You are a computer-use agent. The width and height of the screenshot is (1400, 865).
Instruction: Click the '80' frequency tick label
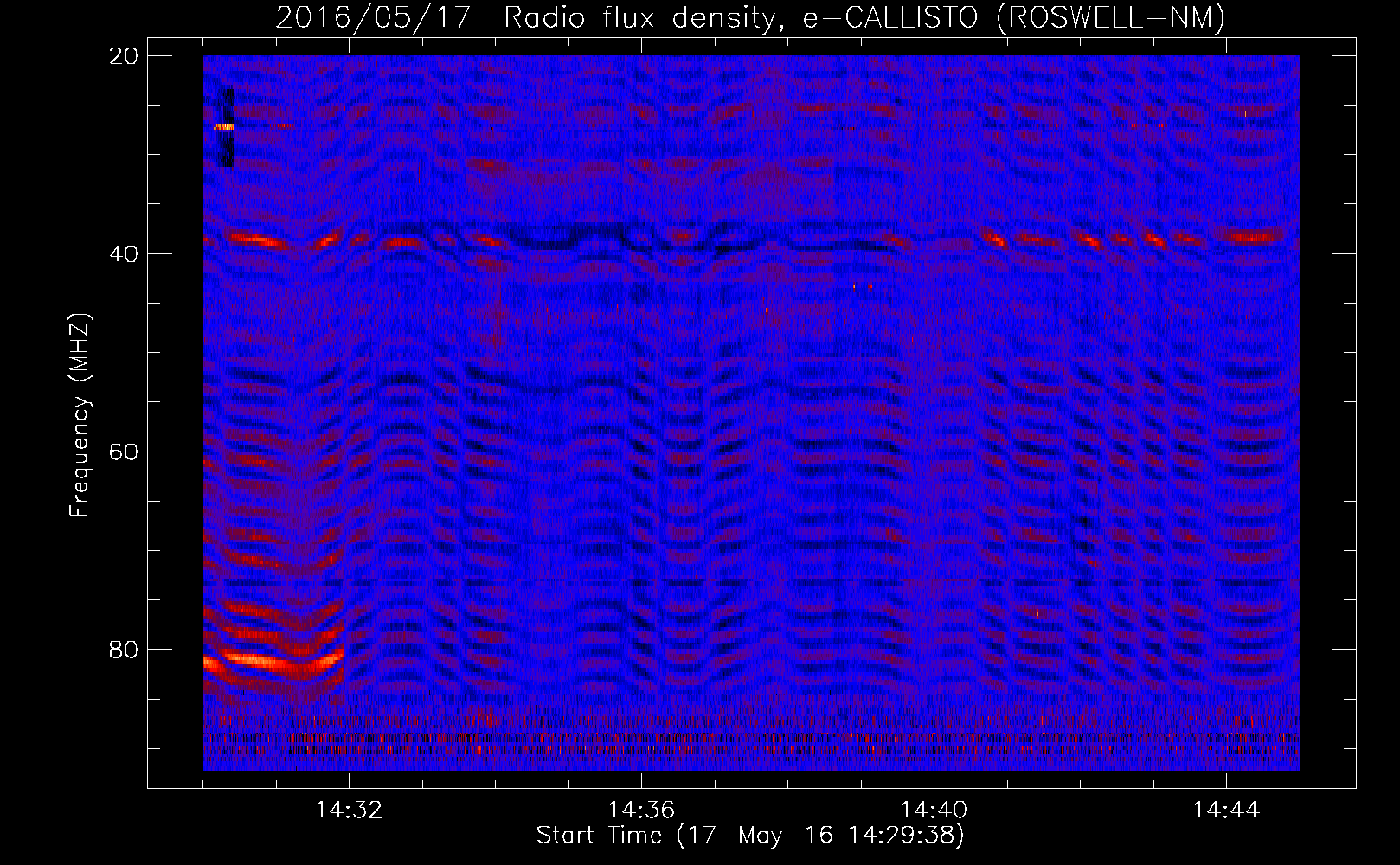(124, 650)
